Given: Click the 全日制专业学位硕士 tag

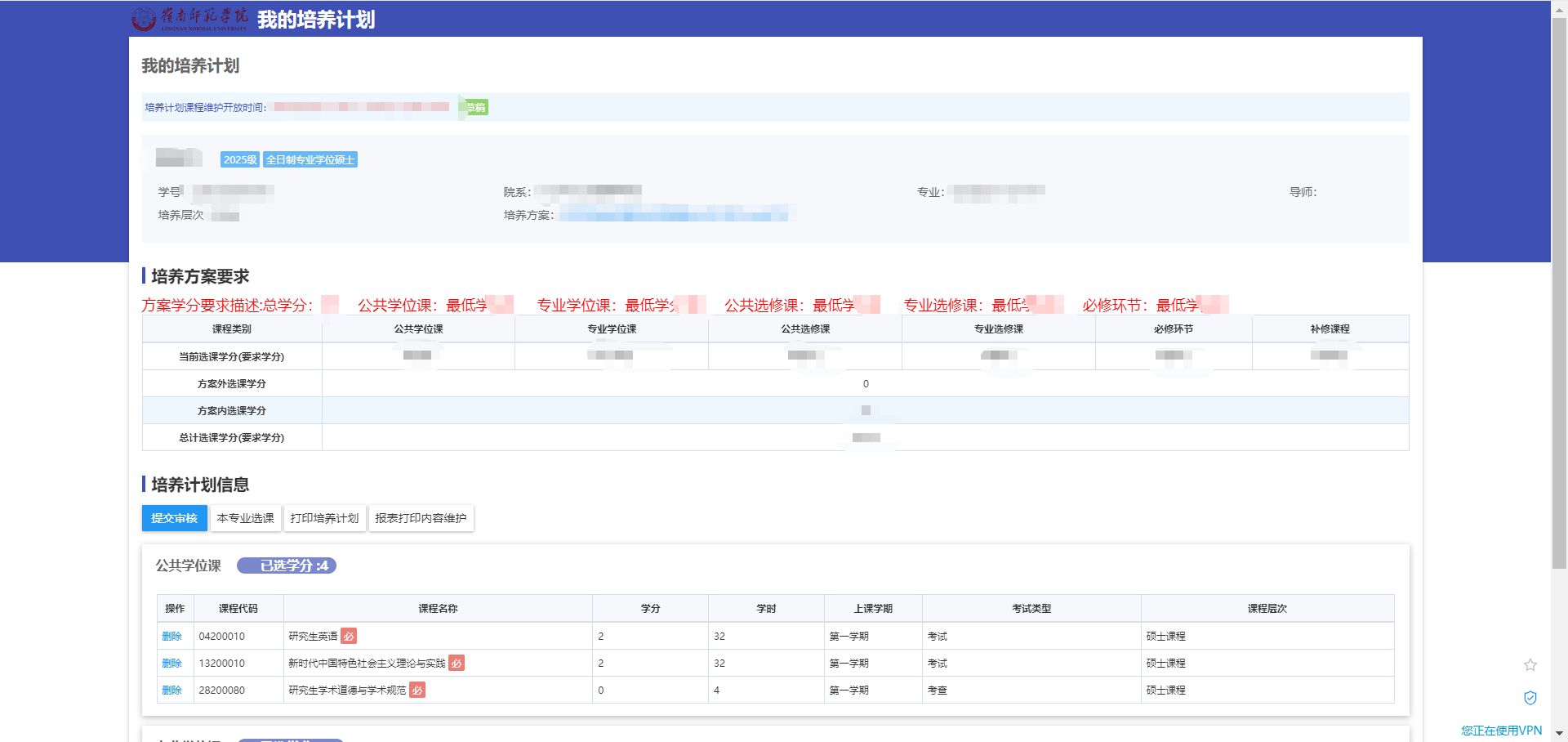Looking at the screenshot, I should 310,160.
